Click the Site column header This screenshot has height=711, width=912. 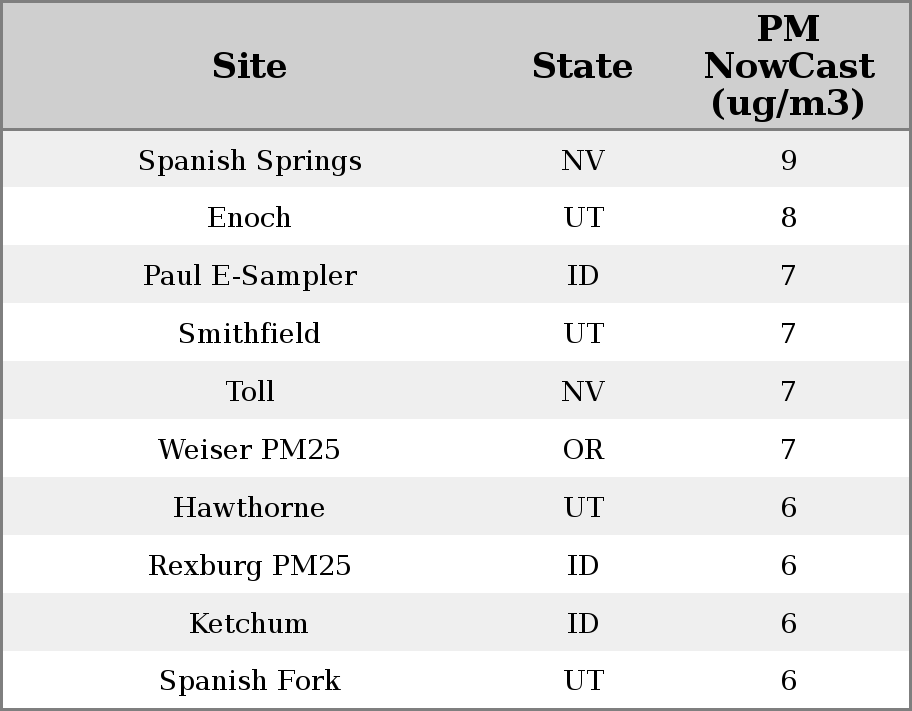pos(249,67)
